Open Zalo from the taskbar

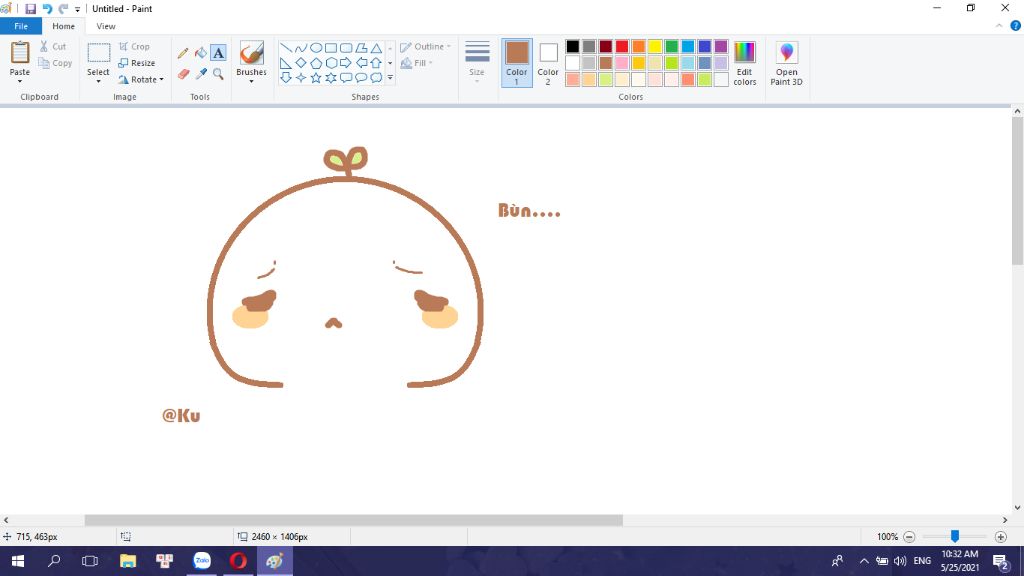202,561
